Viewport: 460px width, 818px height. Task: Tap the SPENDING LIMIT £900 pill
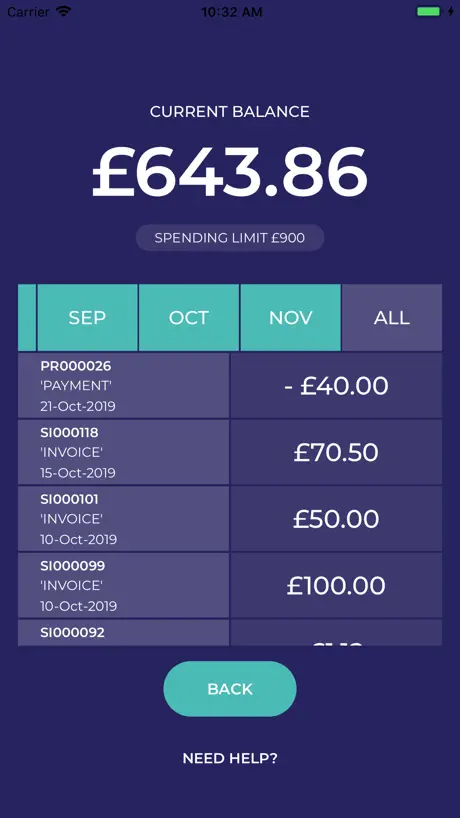[x=230, y=238]
